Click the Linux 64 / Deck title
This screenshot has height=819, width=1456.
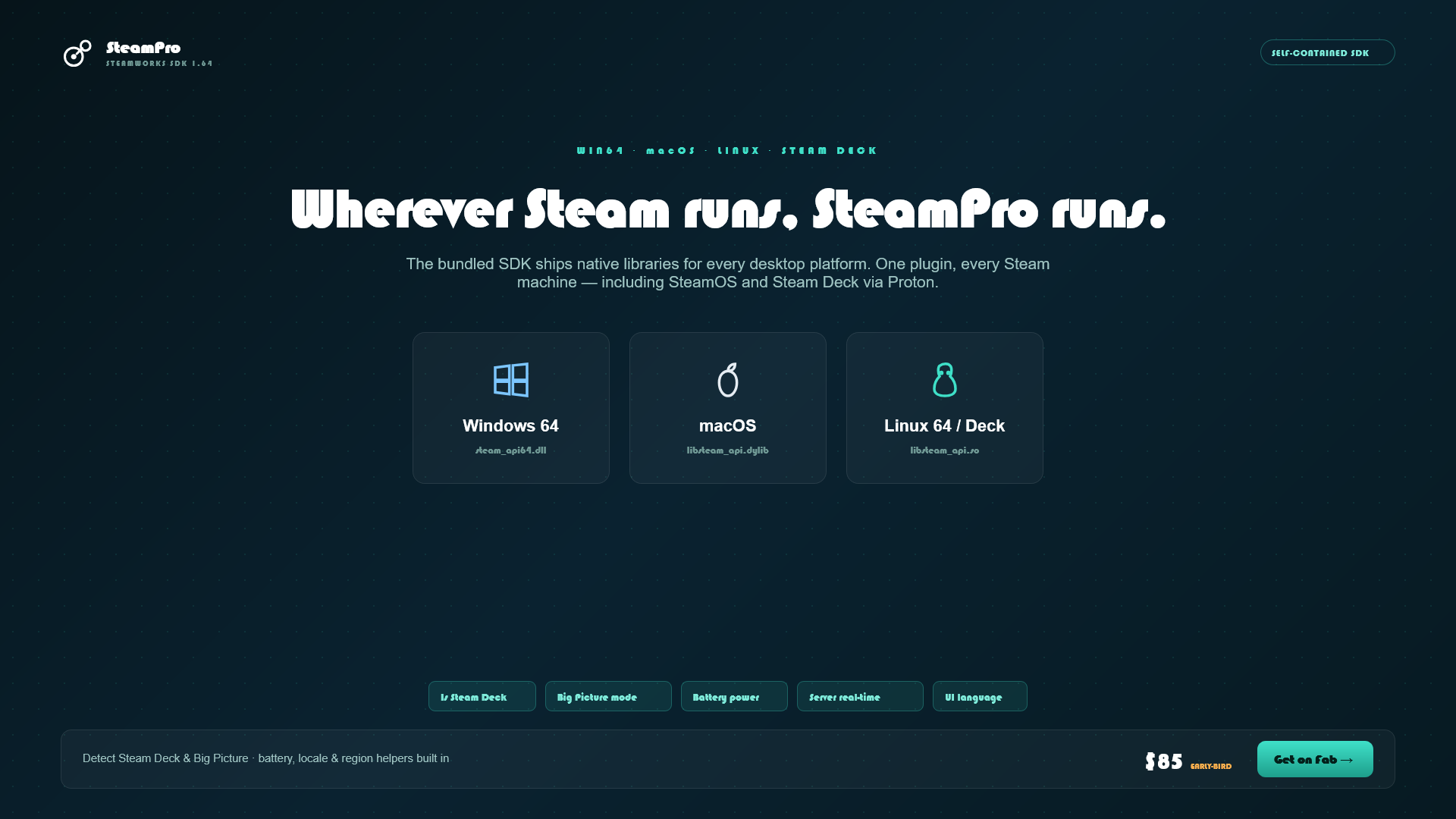coord(945,426)
